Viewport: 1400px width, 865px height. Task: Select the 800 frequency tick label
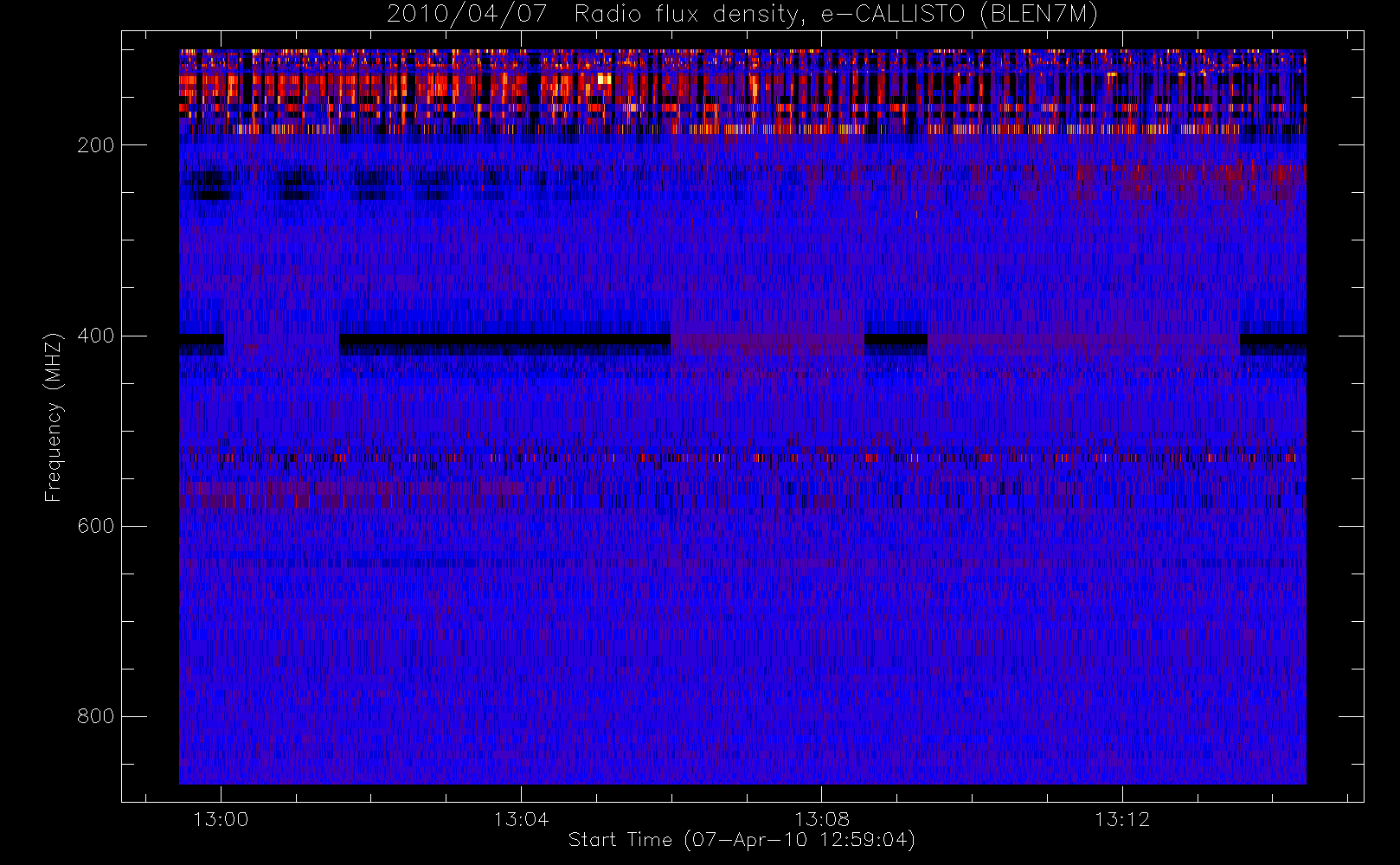95,716
